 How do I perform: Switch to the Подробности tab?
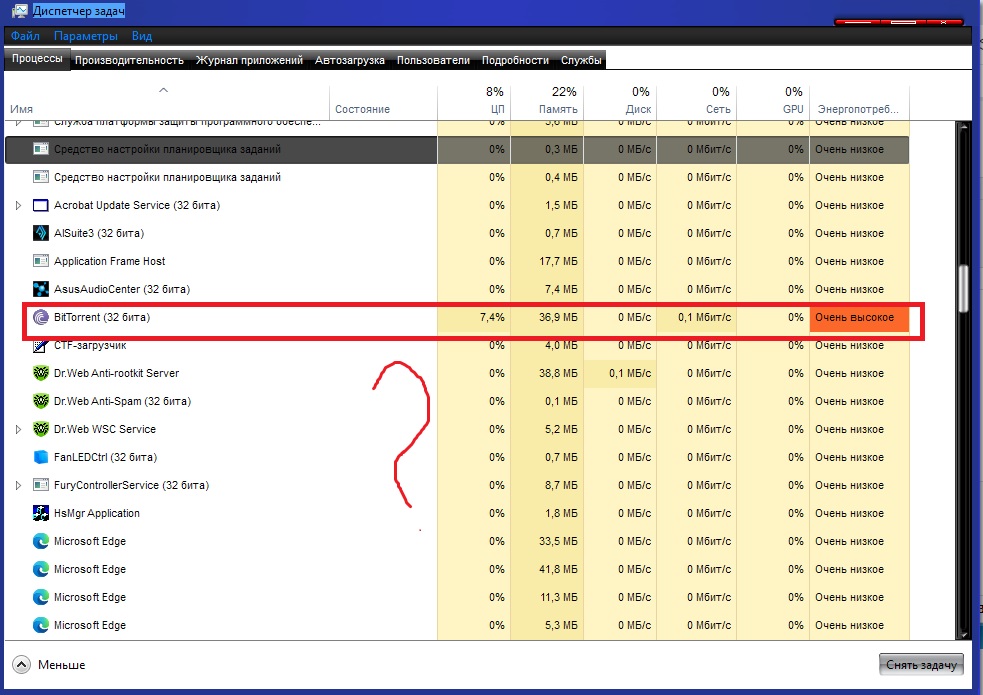coord(515,60)
